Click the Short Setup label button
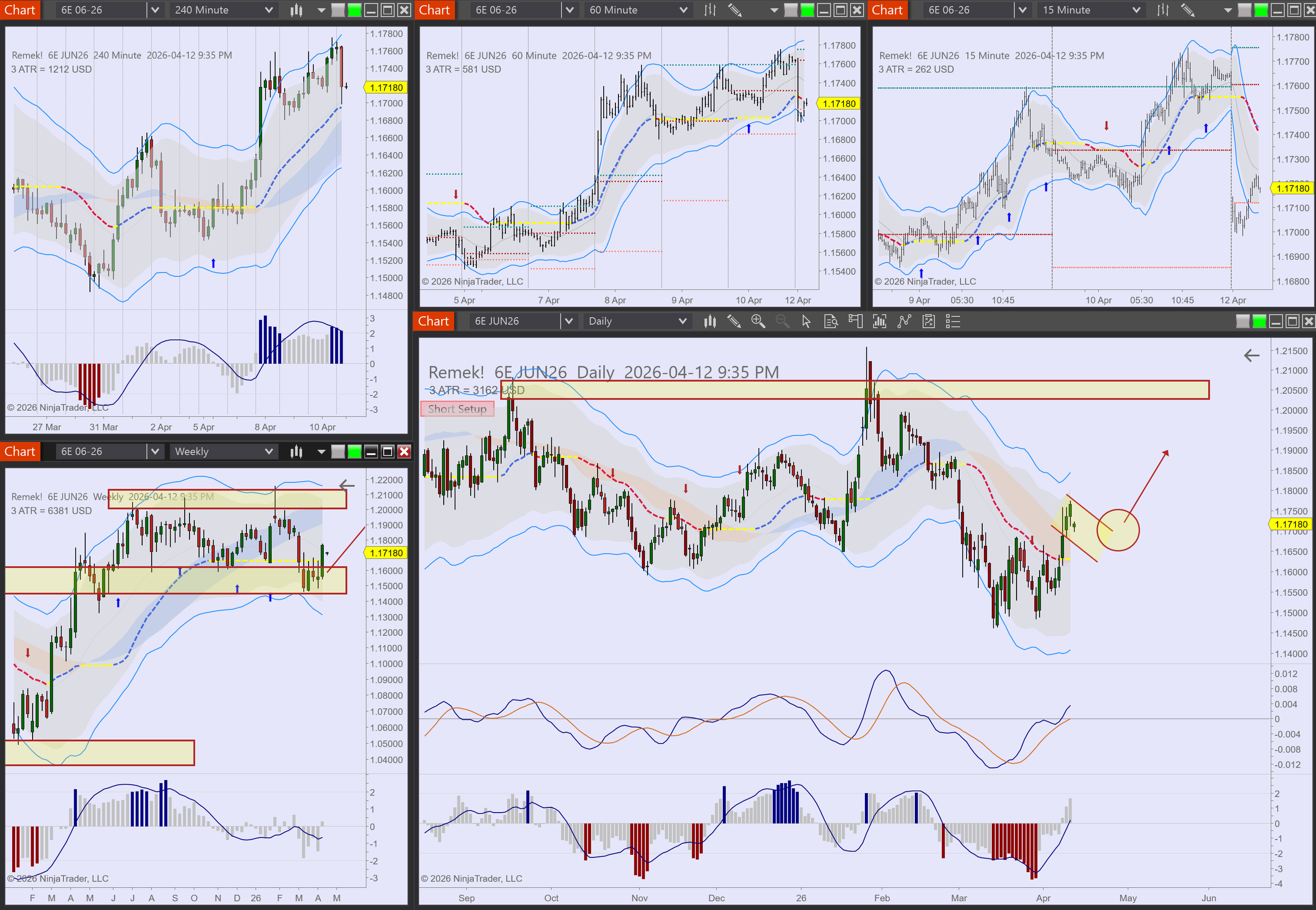Screen dimensions: 1316x910 pyautogui.click(x=457, y=409)
